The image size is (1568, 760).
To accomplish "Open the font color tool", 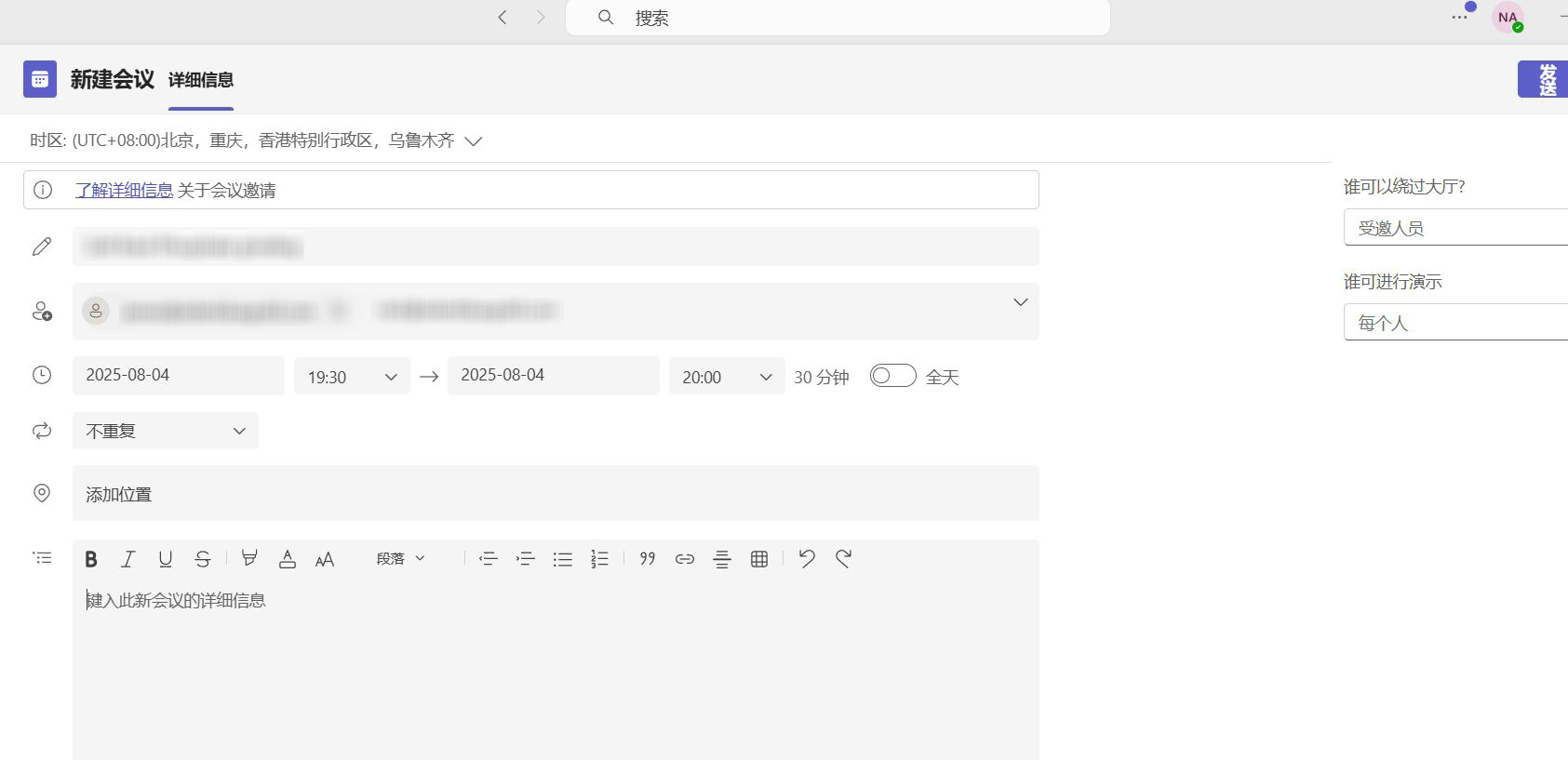I will pyautogui.click(x=288, y=559).
